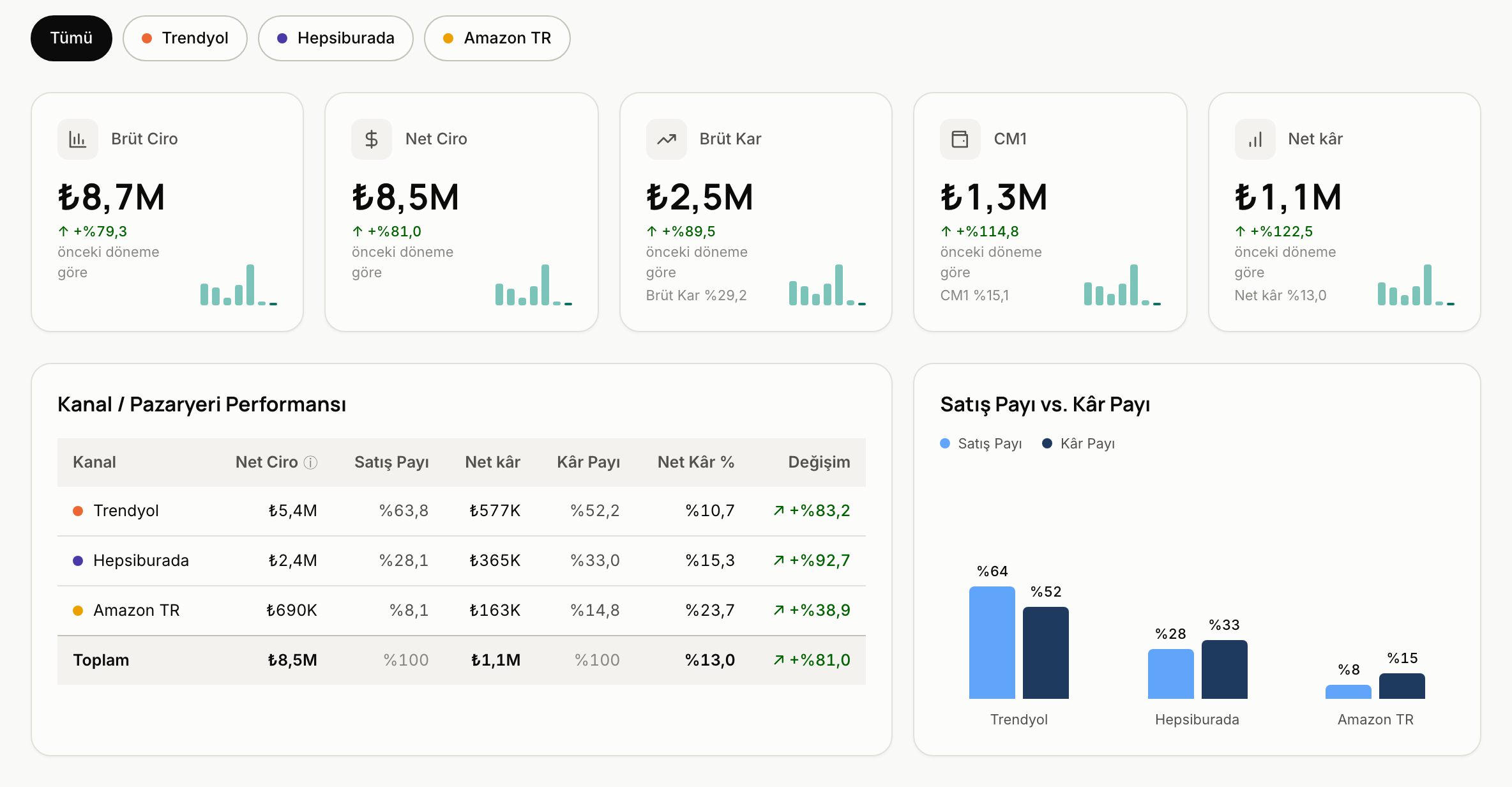Click the Net kâr signal bars icon
1512x787 pixels.
coord(1255,139)
